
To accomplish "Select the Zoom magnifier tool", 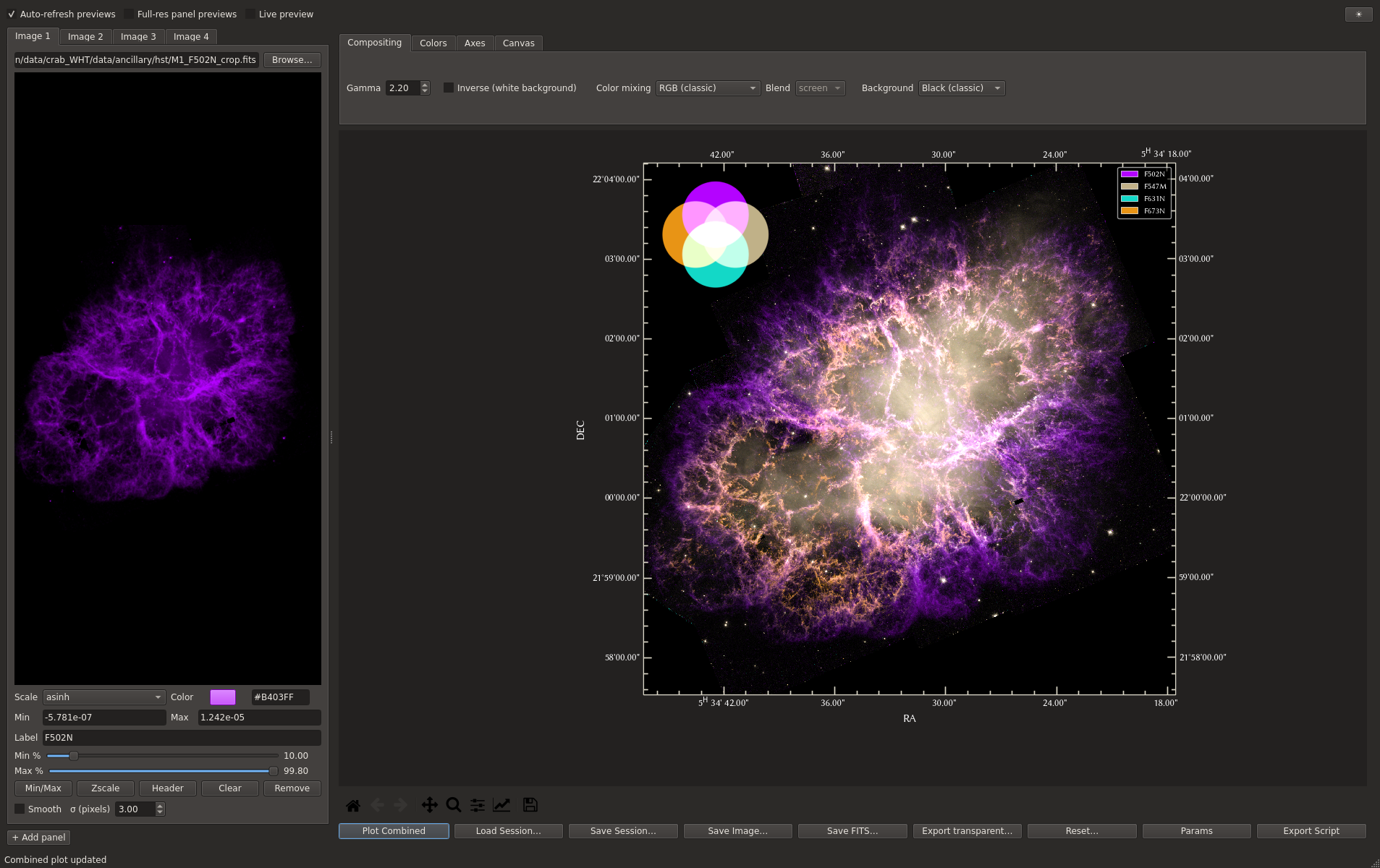I will (454, 805).
